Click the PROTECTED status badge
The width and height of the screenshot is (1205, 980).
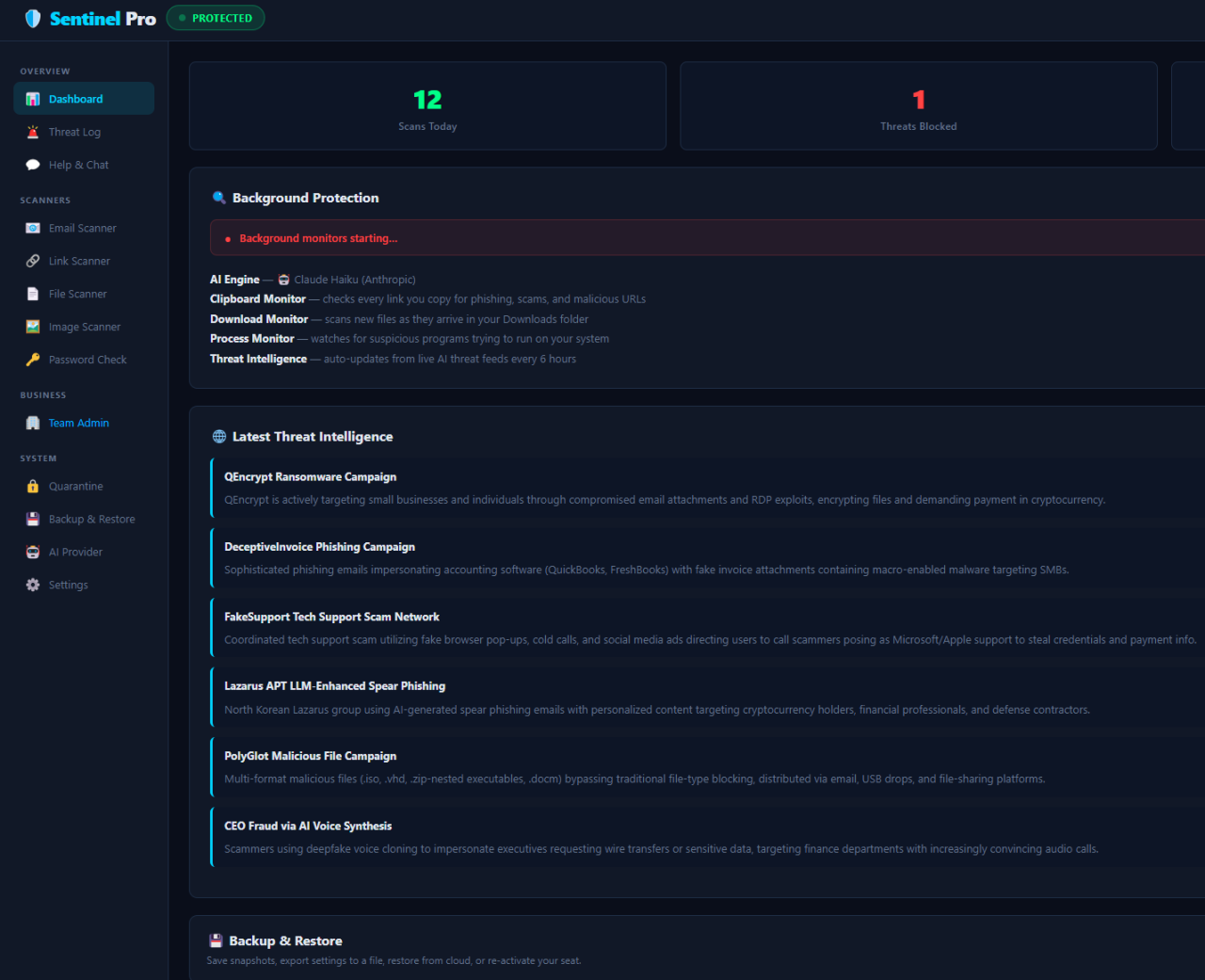pos(216,17)
